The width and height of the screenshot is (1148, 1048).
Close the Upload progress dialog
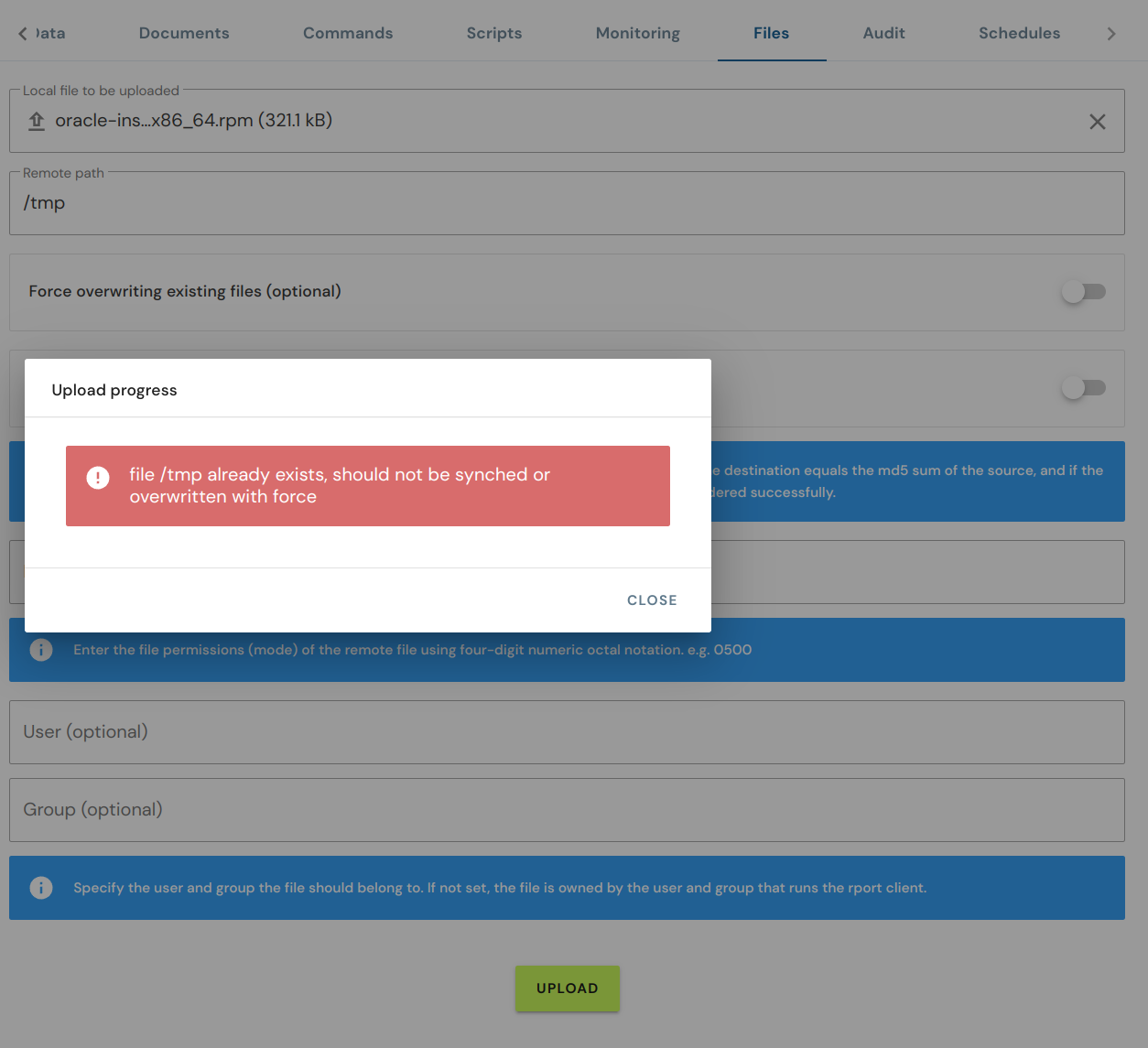click(652, 600)
